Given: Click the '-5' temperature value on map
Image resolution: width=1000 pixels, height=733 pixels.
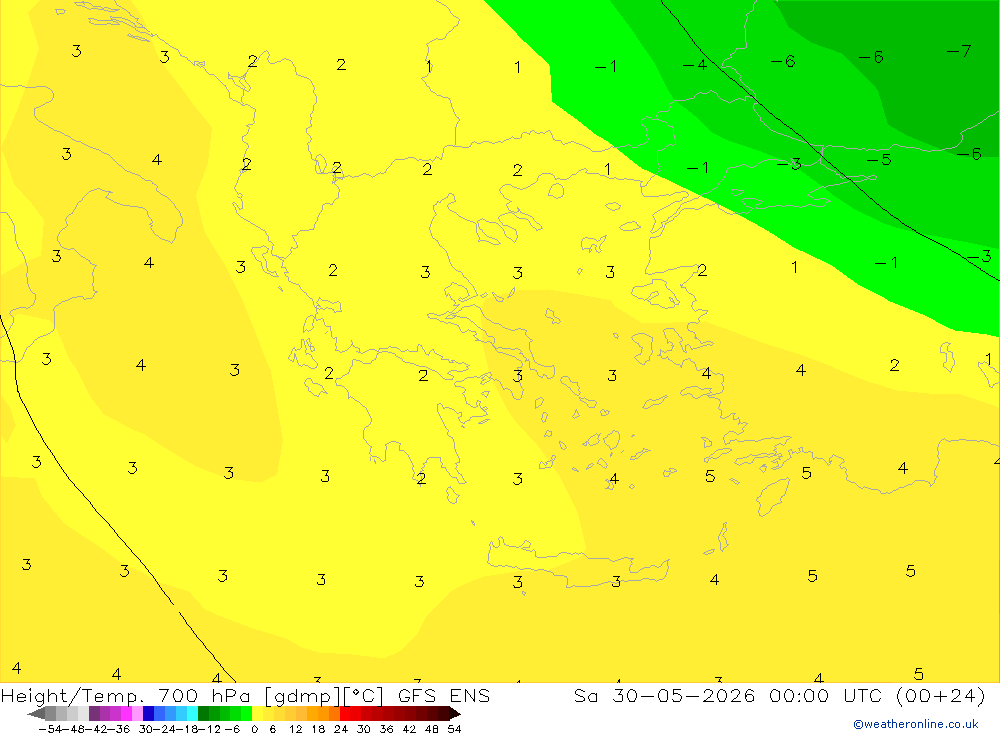Looking at the screenshot, I should tap(879, 159).
